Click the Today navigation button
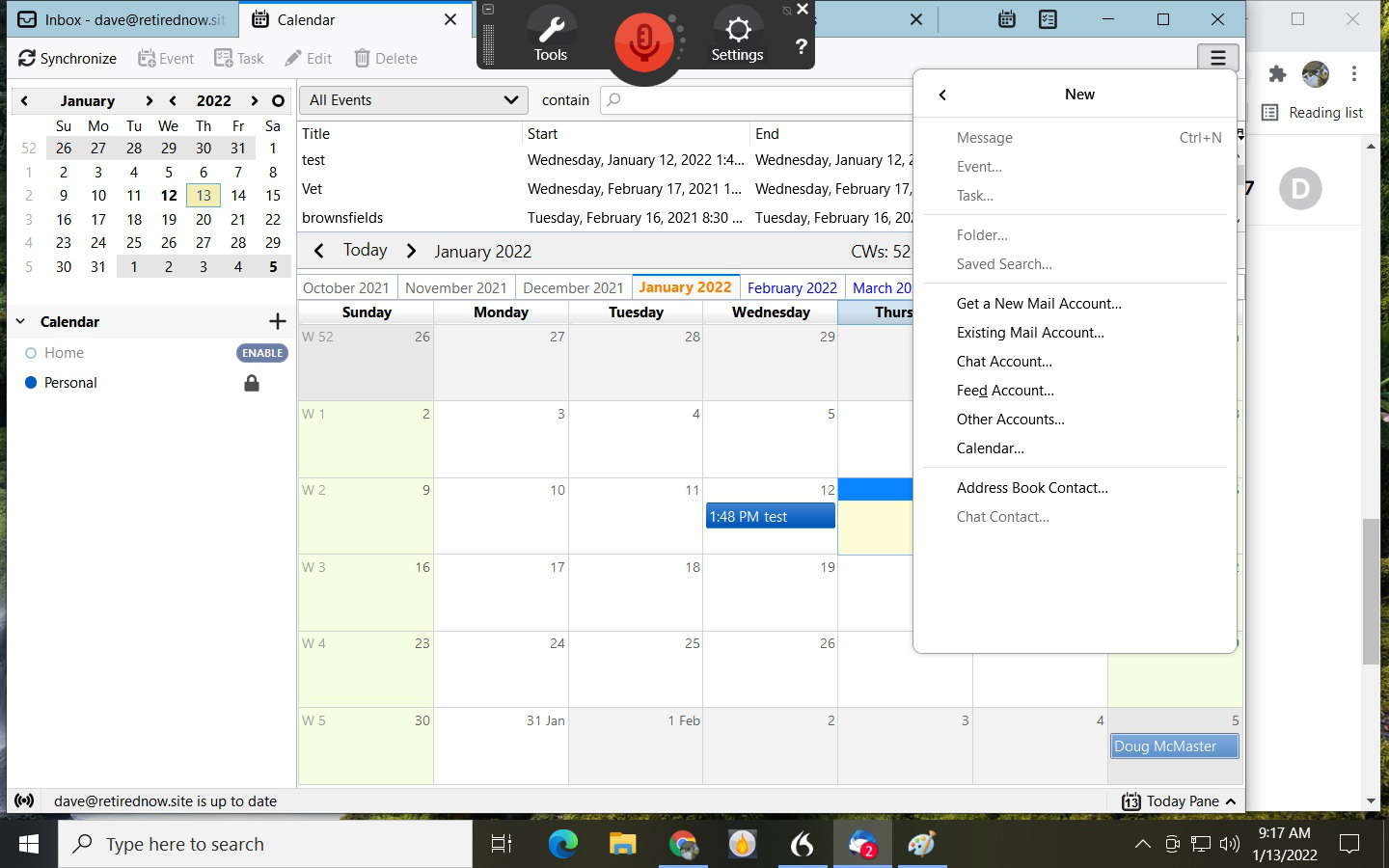The image size is (1389, 868). 365,251
